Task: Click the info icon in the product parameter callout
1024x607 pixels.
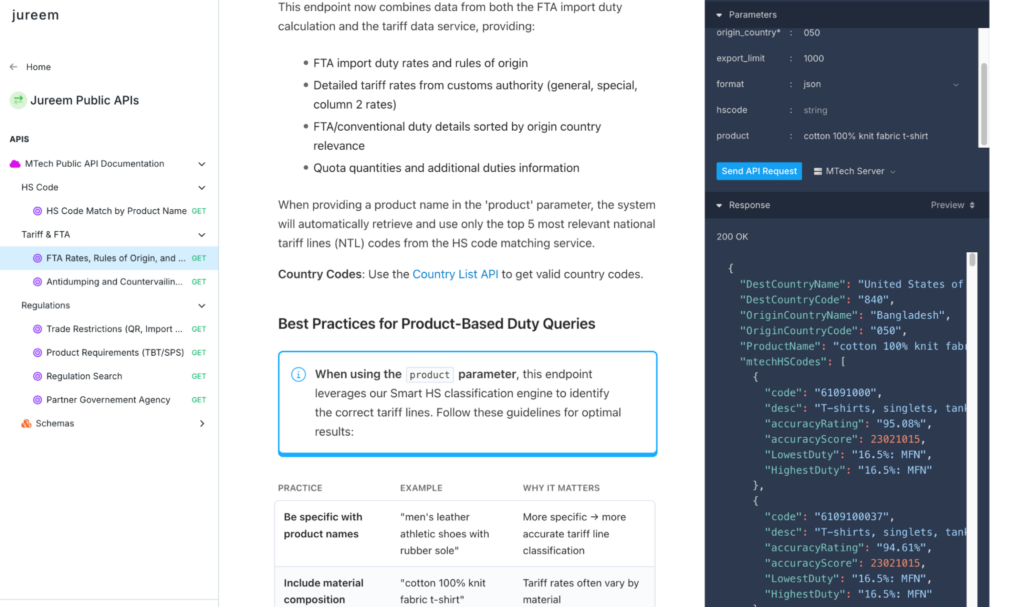Action: pyautogui.click(x=298, y=374)
